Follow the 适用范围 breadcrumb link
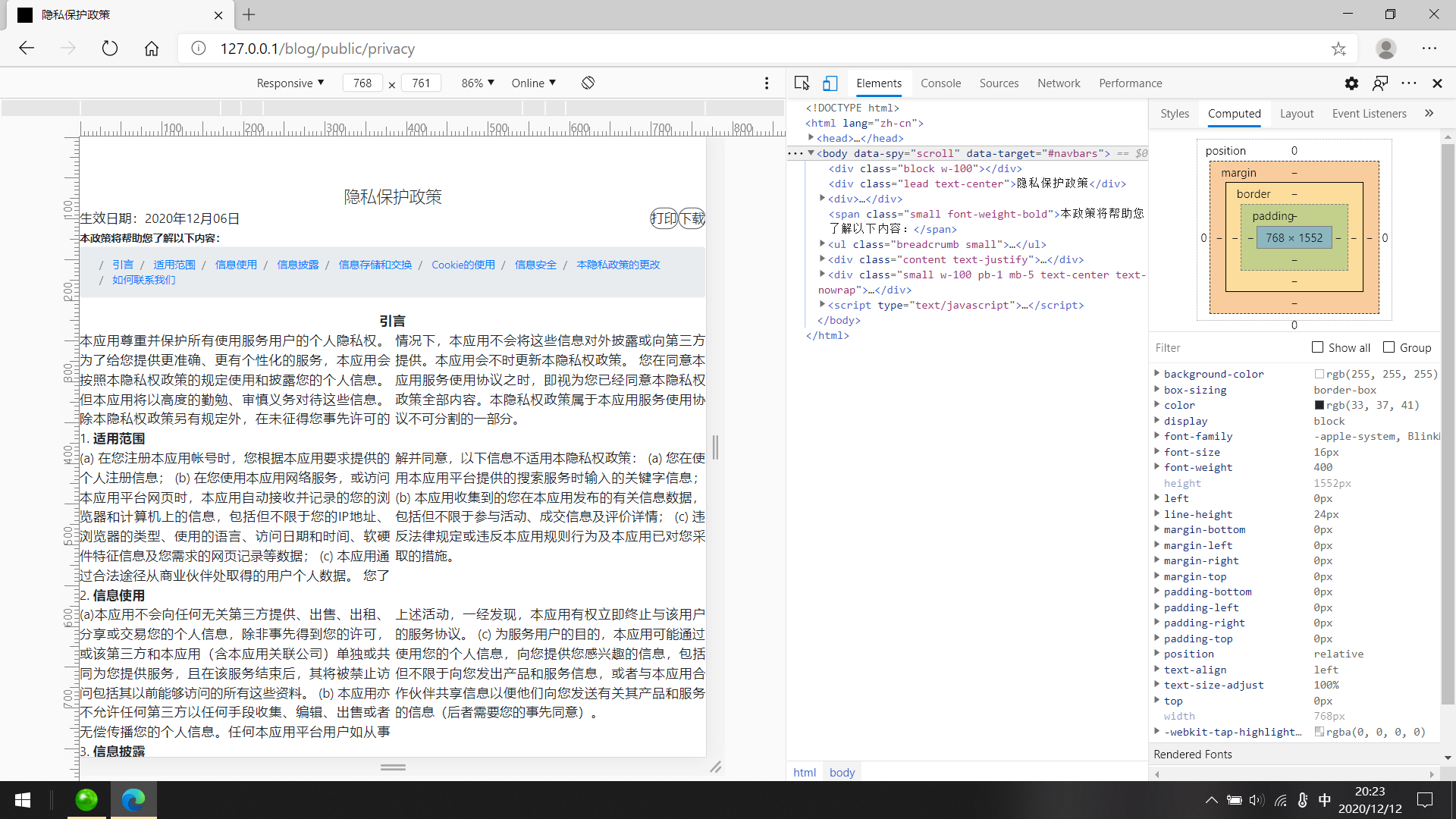1456x819 pixels. tap(174, 265)
